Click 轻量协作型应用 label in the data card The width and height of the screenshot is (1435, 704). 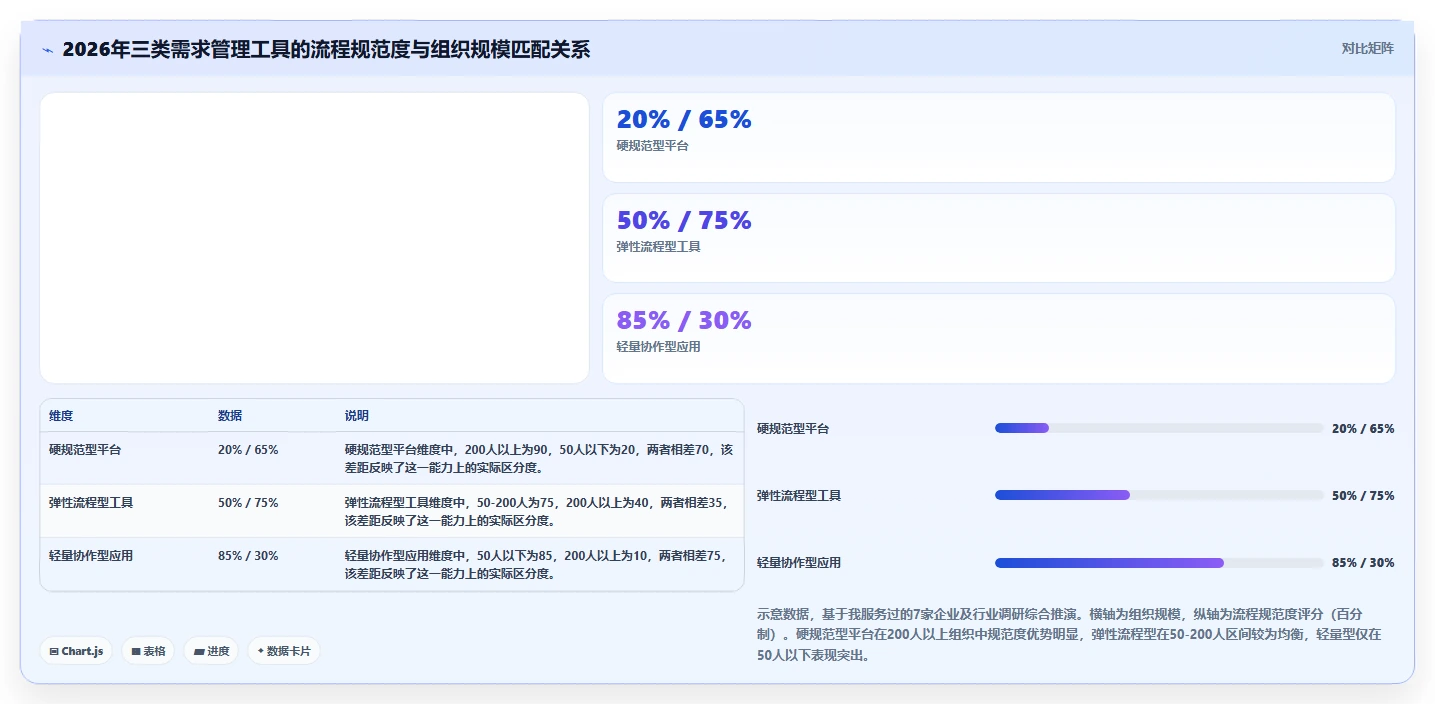[x=659, y=347]
